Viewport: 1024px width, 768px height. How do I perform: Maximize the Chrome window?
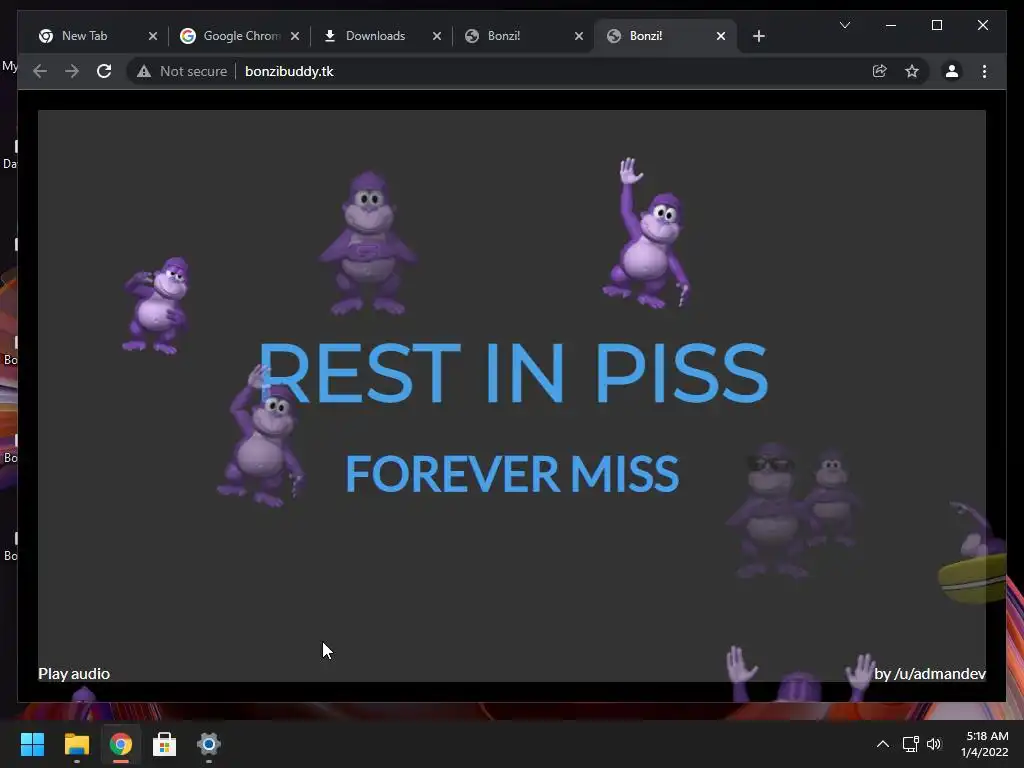click(x=936, y=25)
